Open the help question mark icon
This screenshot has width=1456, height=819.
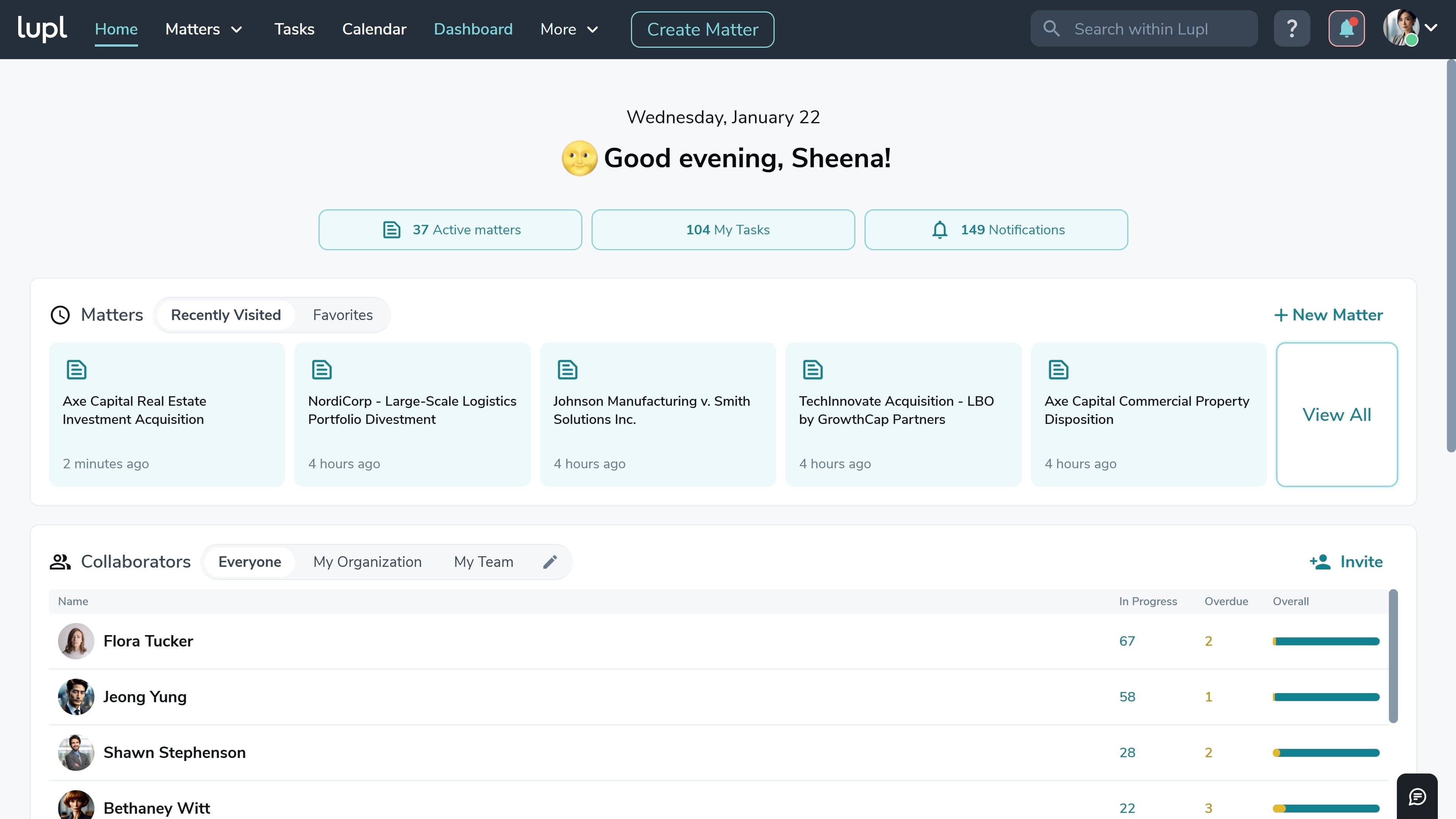coord(1291,28)
